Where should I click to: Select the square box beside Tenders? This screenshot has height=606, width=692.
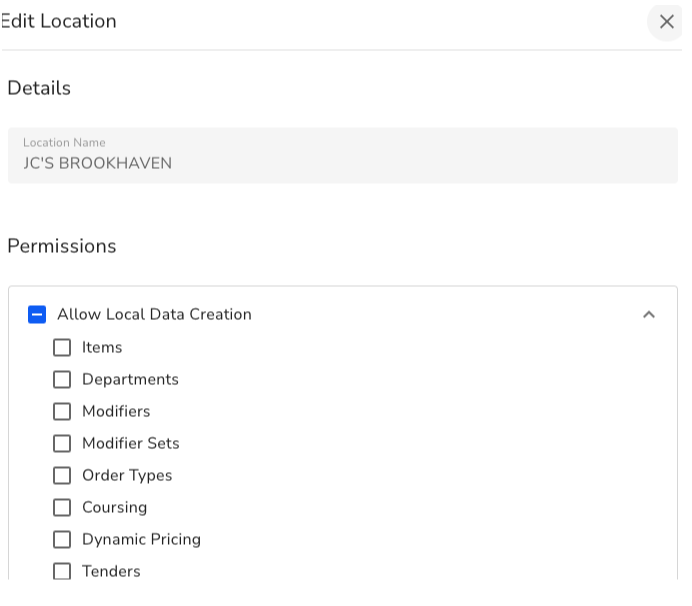click(x=62, y=572)
